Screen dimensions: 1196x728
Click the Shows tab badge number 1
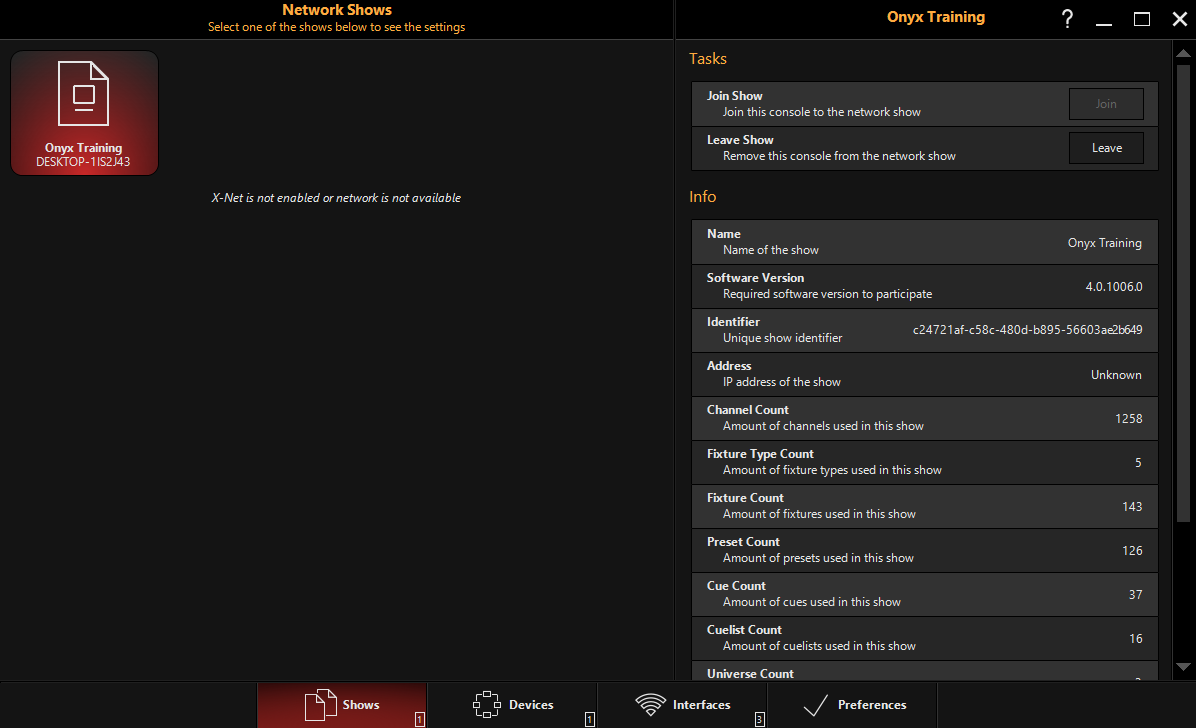420,719
